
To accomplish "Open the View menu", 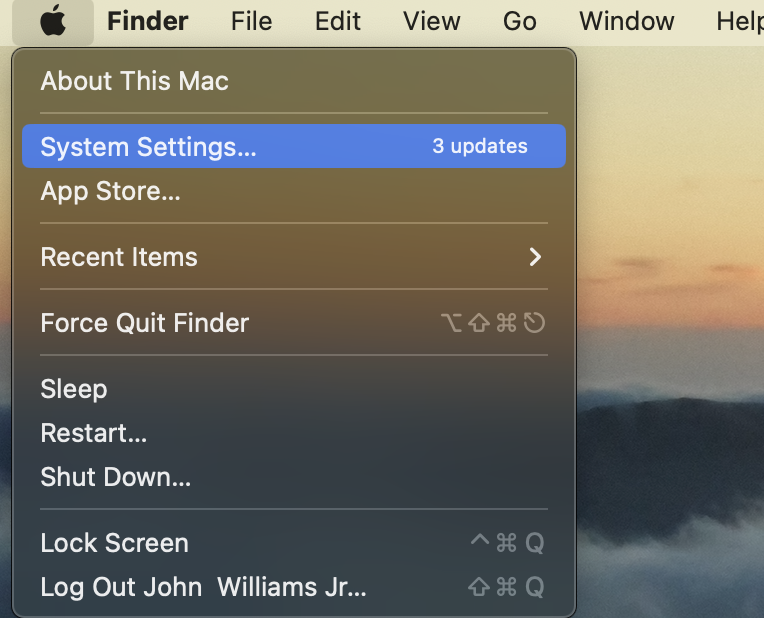I will pyautogui.click(x=431, y=21).
